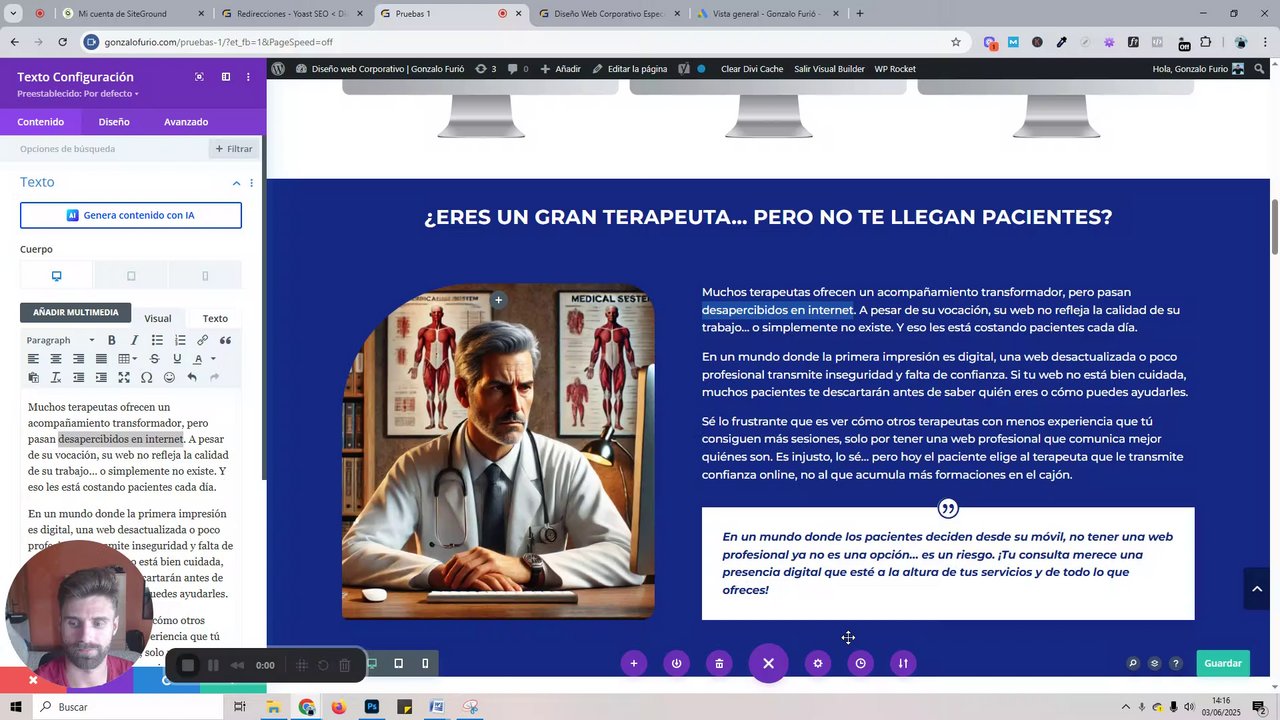Switch to the Contenido tab
The width and height of the screenshot is (1280, 720).
41,122
